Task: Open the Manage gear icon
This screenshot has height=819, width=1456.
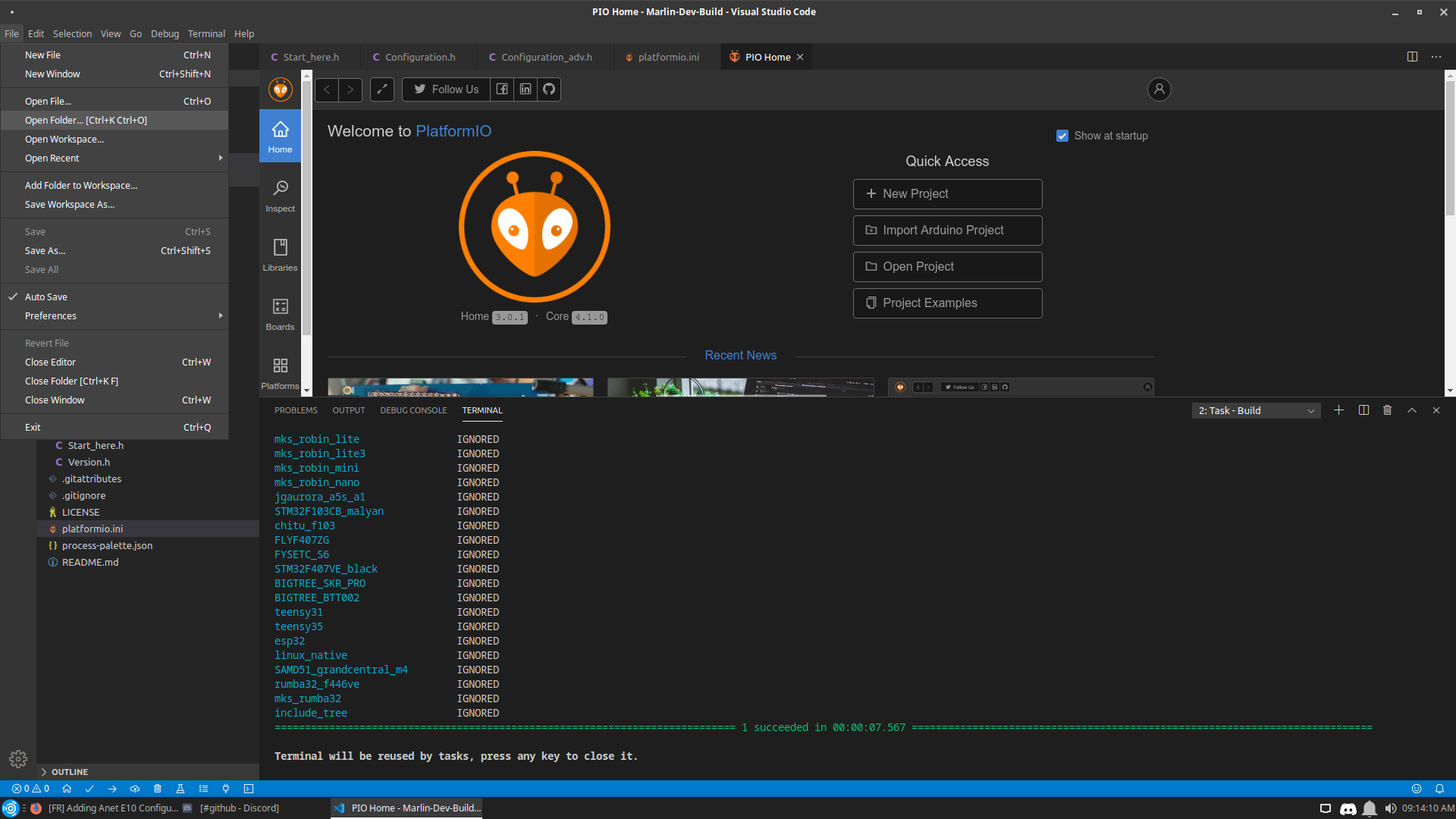Action: (18, 758)
